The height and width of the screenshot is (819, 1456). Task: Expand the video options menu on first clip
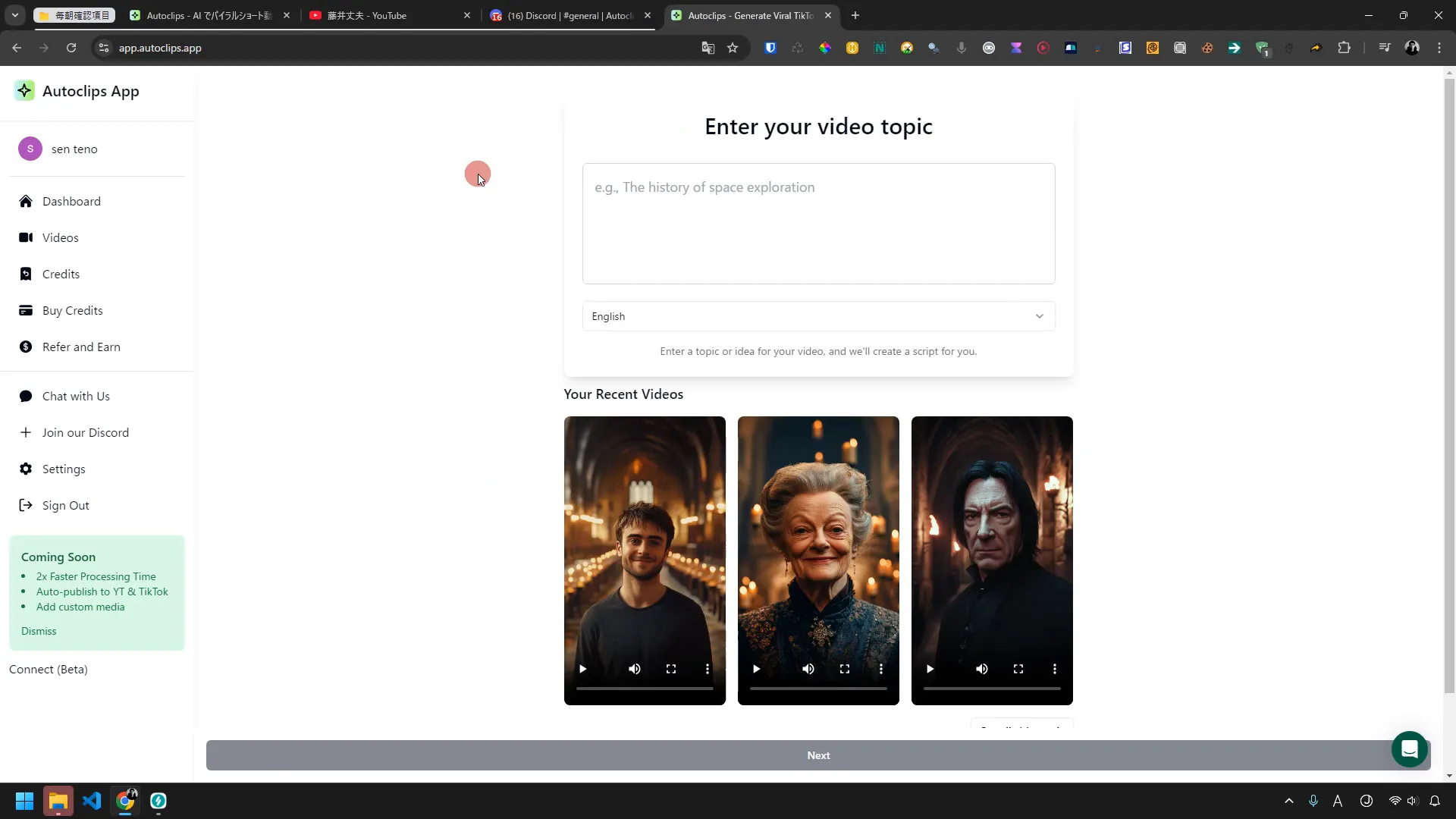[x=708, y=668]
